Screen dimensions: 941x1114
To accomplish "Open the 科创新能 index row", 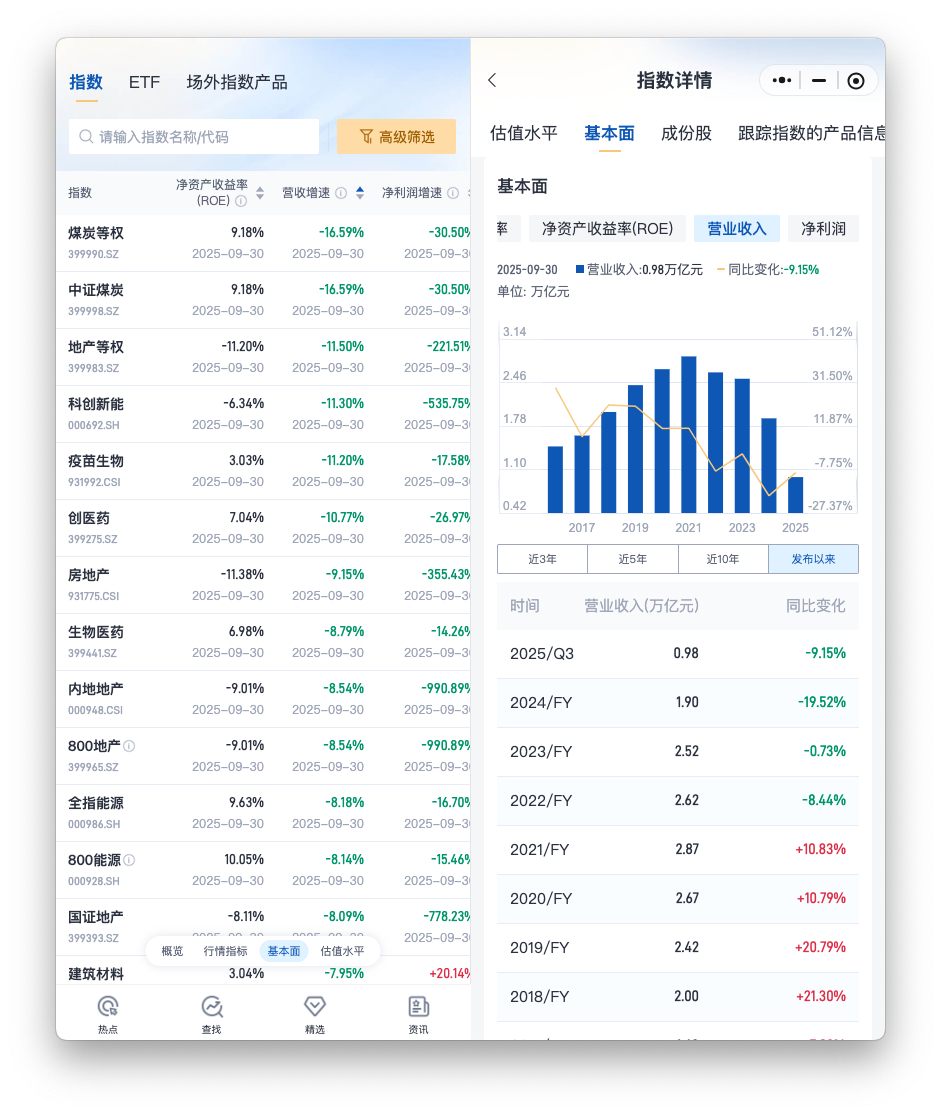I will 263,413.
